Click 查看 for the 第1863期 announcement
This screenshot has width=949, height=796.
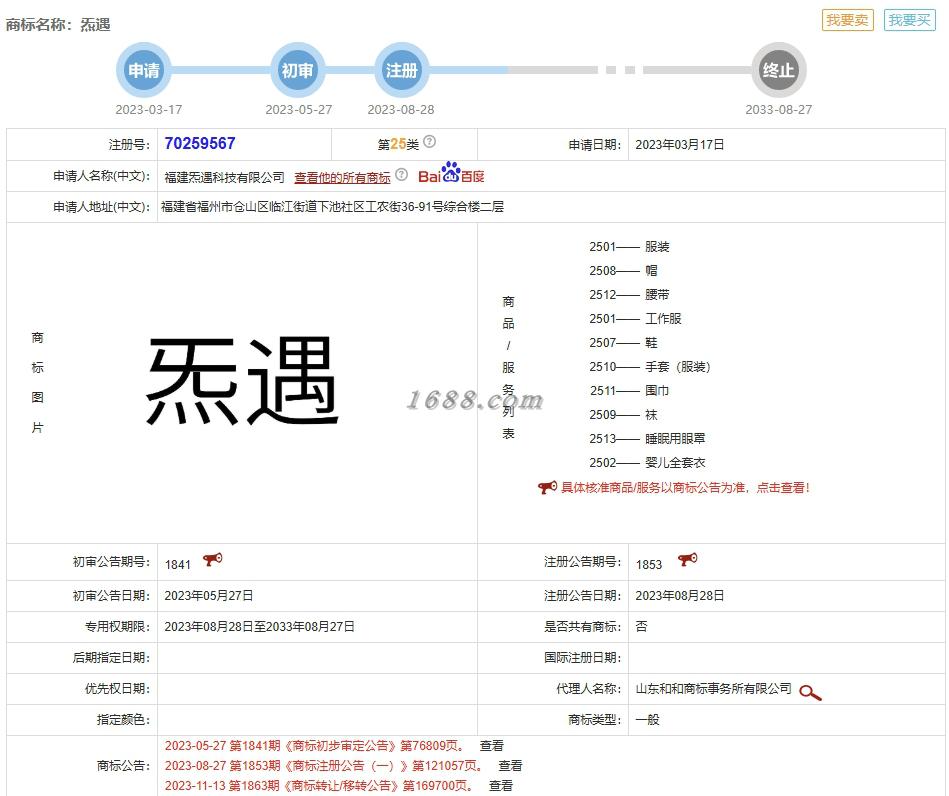click(x=501, y=786)
